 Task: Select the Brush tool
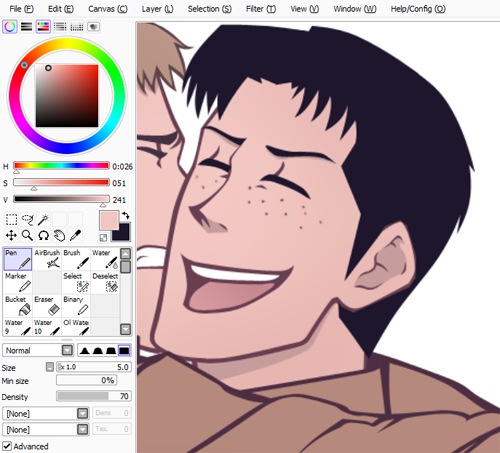[x=76, y=259]
